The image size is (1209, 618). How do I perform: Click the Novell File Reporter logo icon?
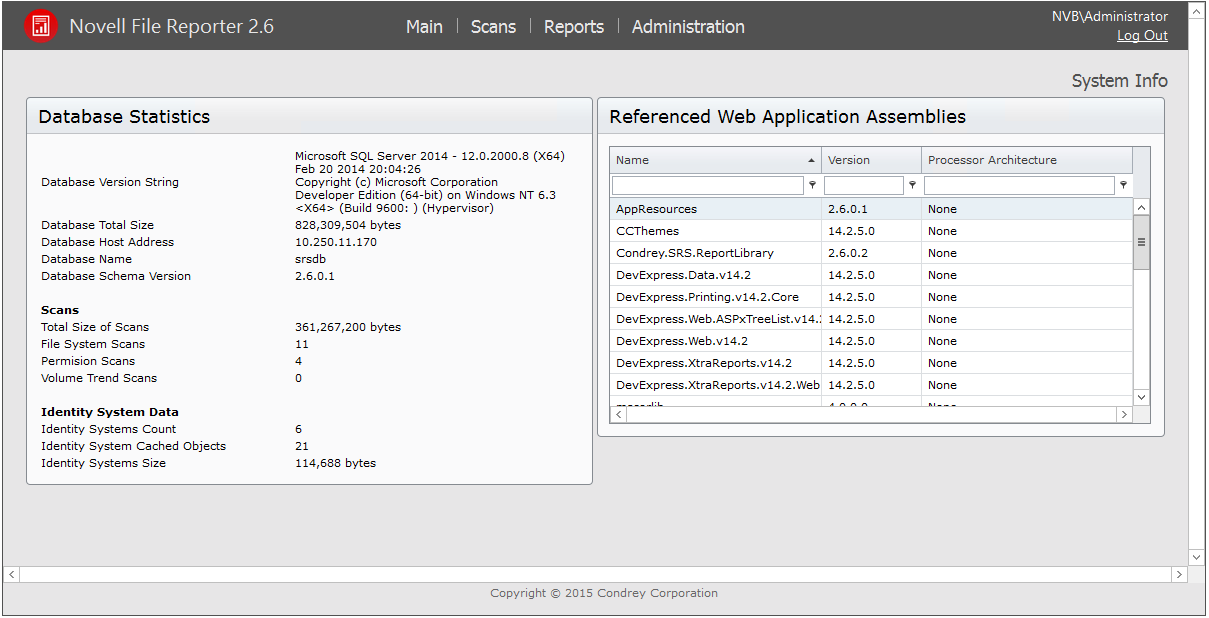point(41,27)
